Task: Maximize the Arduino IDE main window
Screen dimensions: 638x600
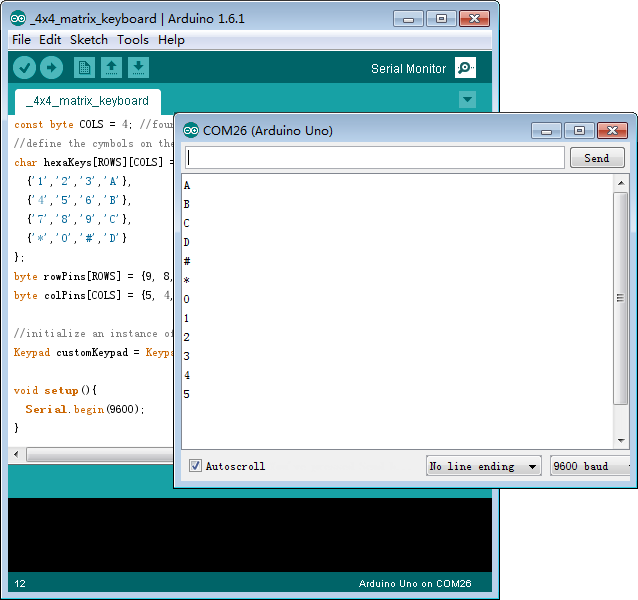Action: click(441, 19)
